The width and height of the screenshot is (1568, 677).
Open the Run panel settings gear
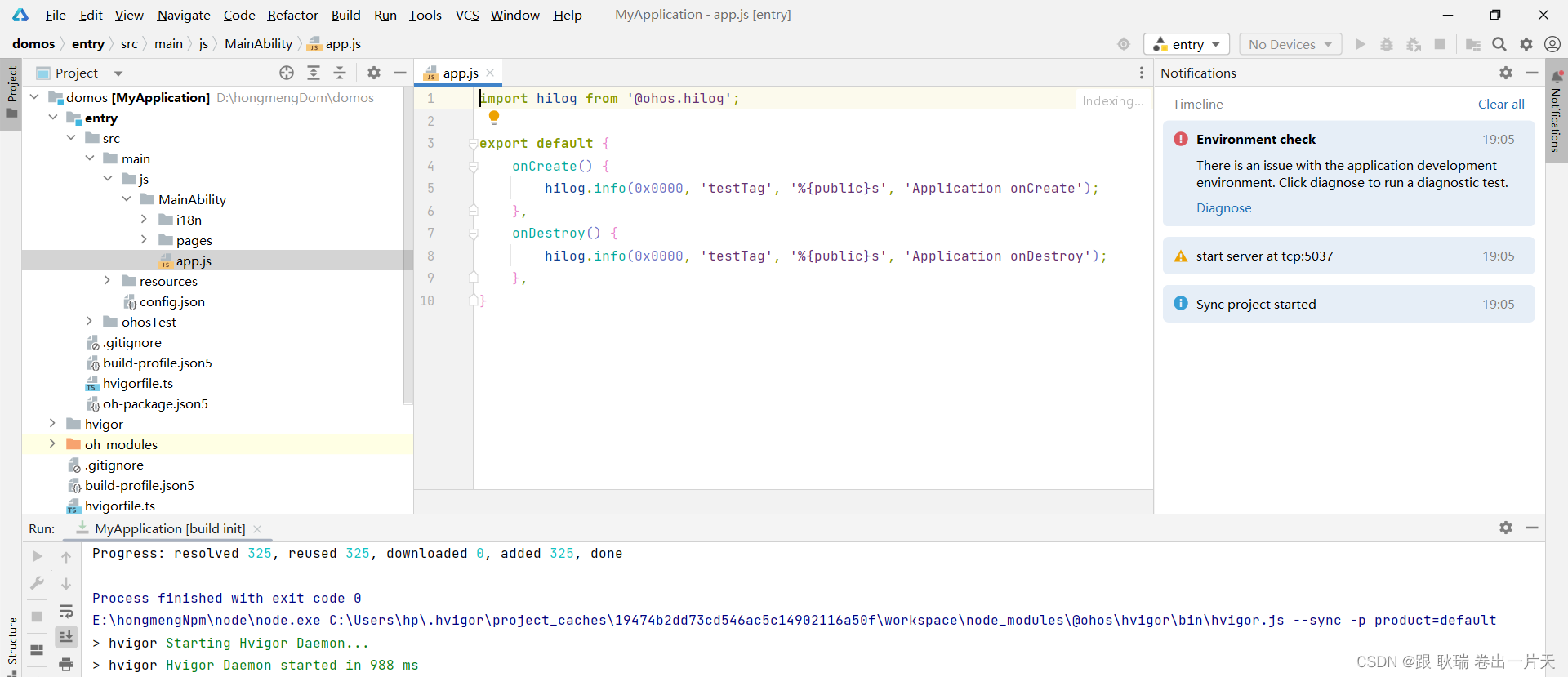pyautogui.click(x=1506, y=528)
